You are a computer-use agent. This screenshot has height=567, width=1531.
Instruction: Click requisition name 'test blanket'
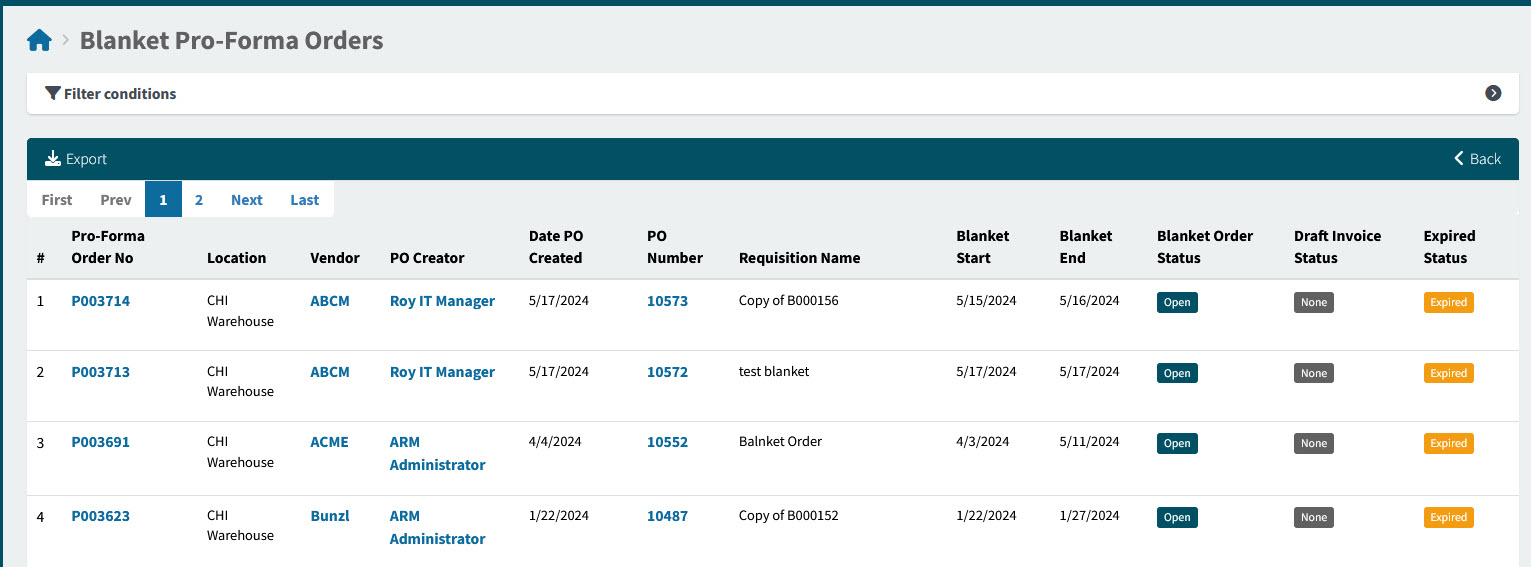tap(774, 371)
